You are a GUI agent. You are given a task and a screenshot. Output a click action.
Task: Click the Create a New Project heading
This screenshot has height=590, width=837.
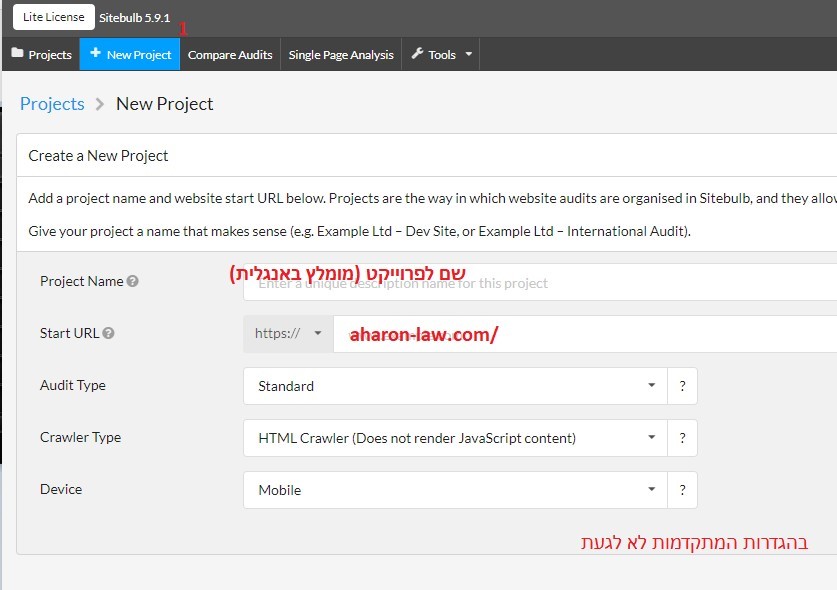click(98, 155)
